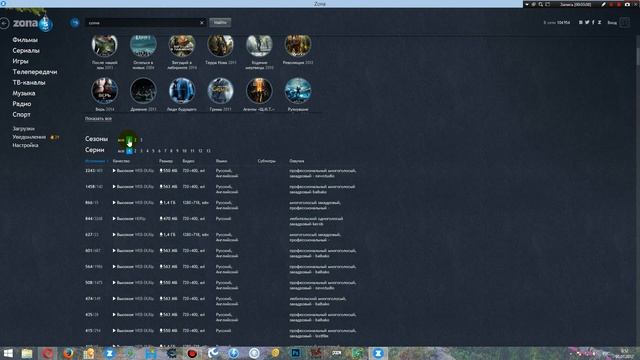Screen dimensions: 640x360
Task: Open the Терра Нова 2011 poster
Action: click(220, 45)
